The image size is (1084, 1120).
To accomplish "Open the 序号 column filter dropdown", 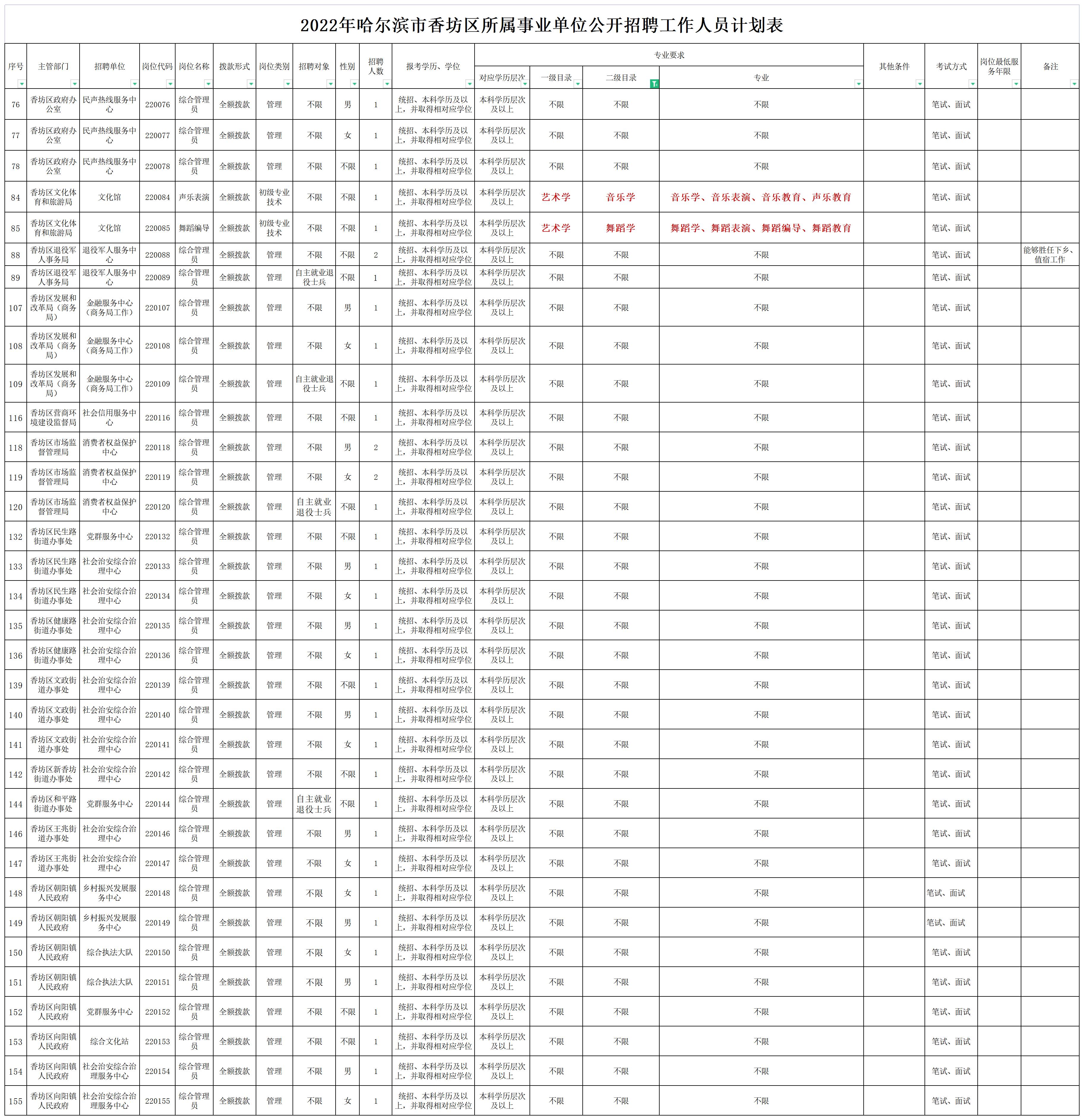I will (22, 84).
